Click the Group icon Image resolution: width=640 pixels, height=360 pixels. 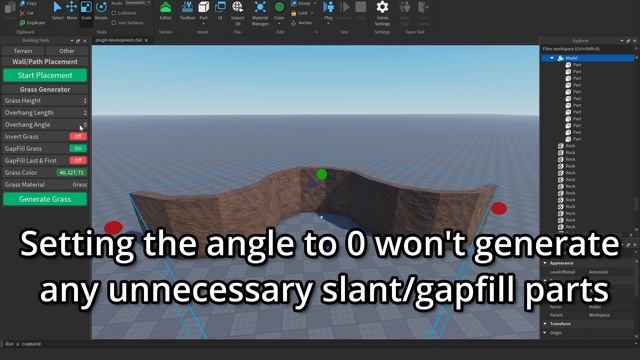tap(294, 3)
